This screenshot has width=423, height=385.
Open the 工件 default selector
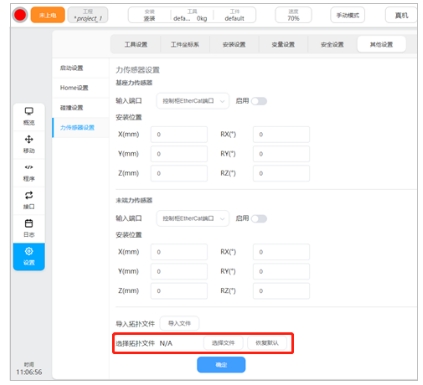234,15
